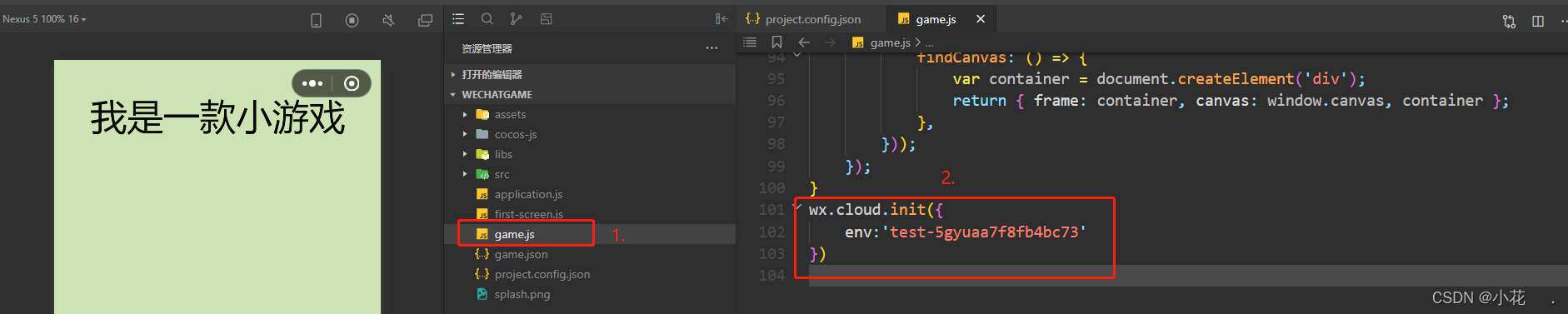Click the wx.cloud.init code line
1568x314 pixels.
tap(876, 210)
